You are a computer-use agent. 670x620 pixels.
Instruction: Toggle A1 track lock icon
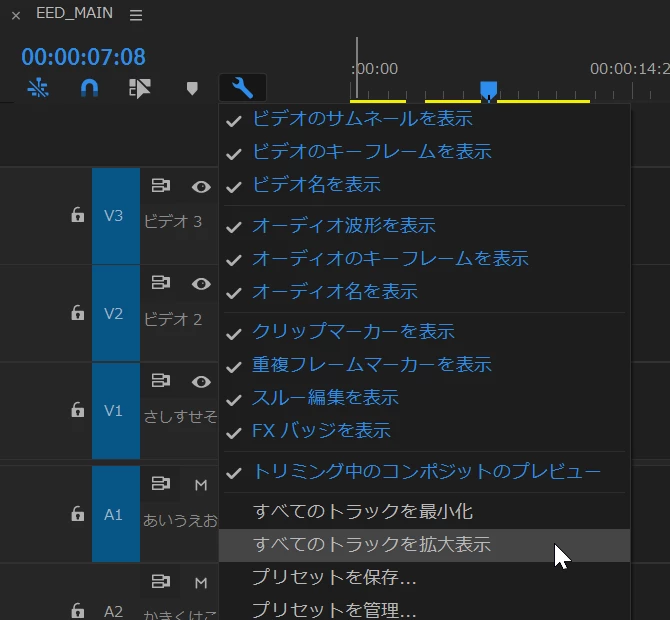(x=77, y=514)
